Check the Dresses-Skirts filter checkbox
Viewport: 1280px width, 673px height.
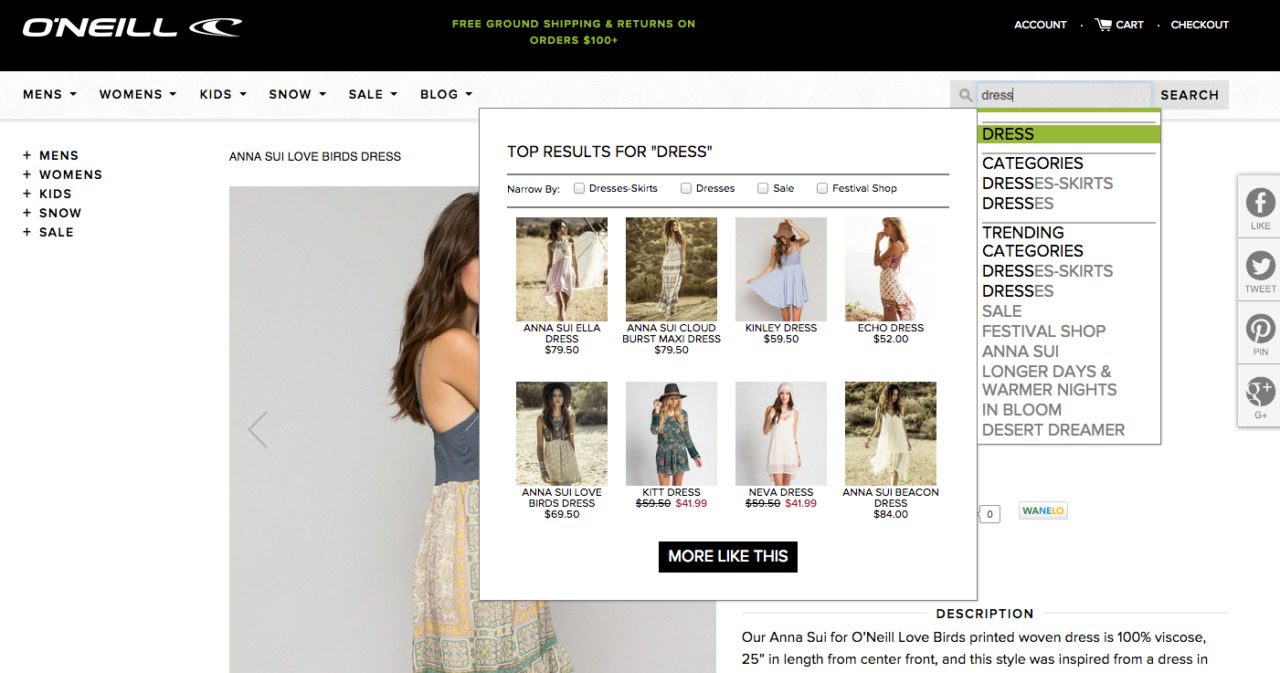coord(579,188)
